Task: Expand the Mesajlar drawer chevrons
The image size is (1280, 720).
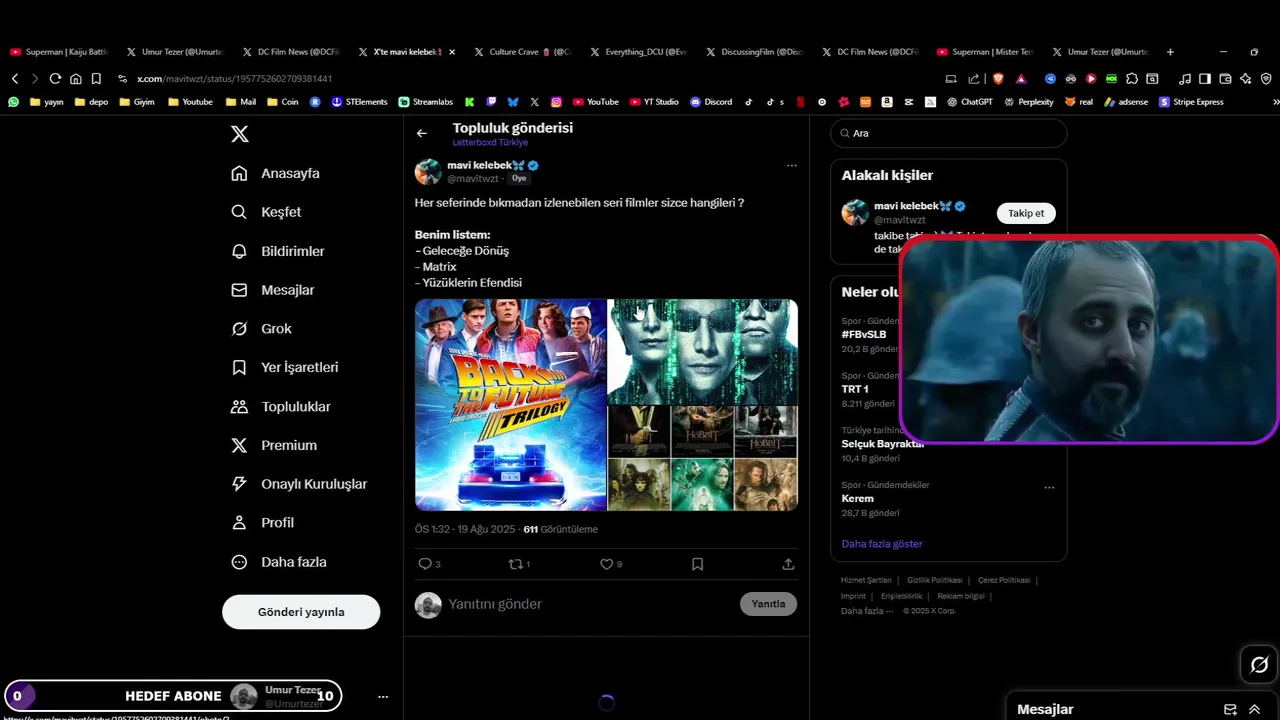Action: 1254,709
